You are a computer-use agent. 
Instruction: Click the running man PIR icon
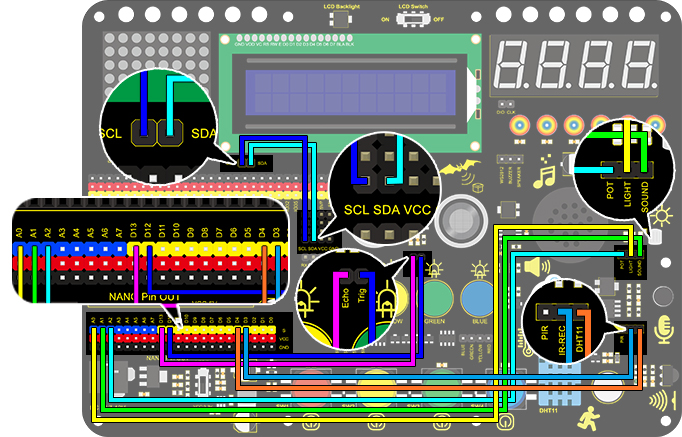point(588,419)
